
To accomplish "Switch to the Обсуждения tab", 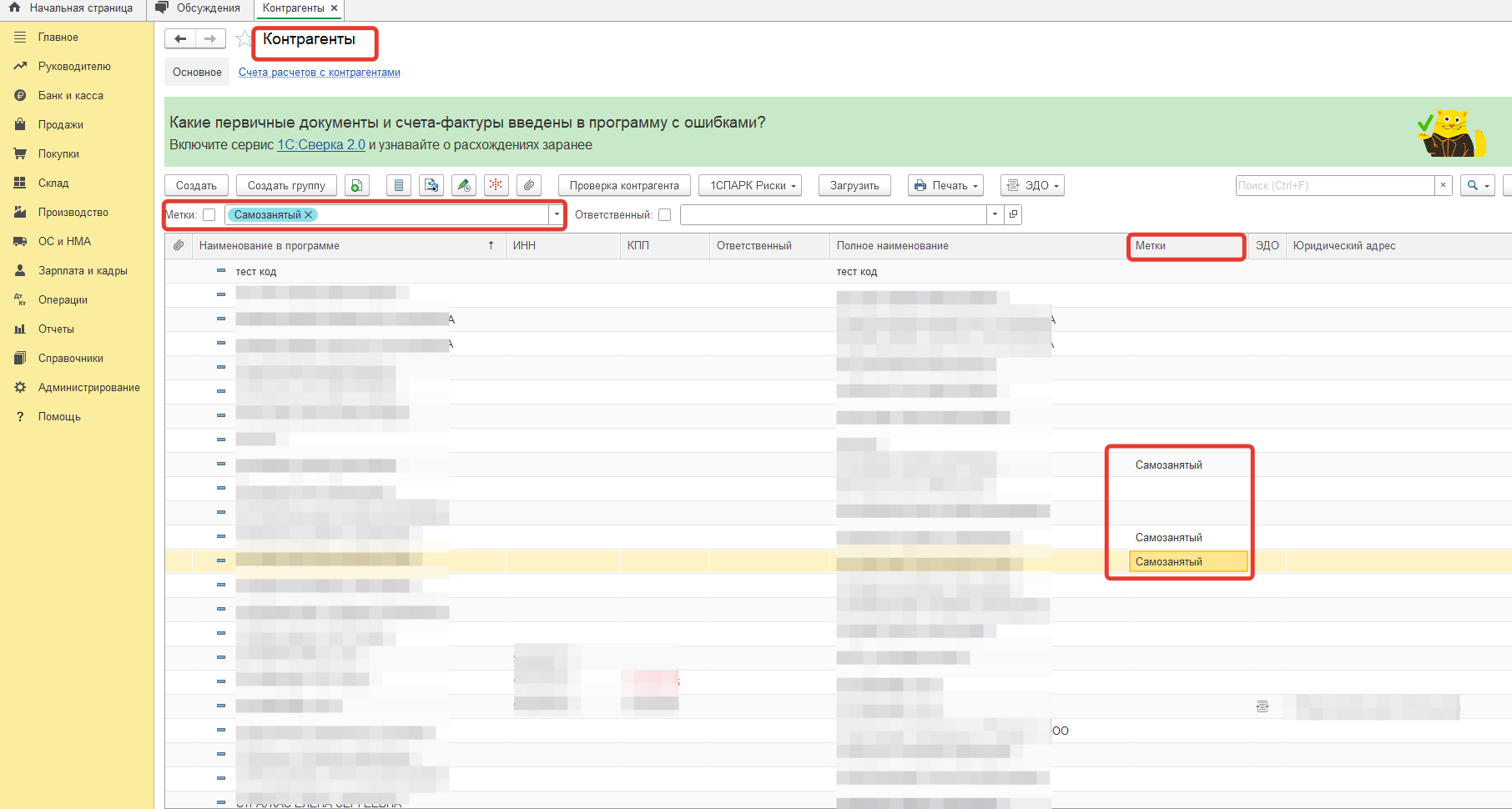I will [x=200, y=8].
